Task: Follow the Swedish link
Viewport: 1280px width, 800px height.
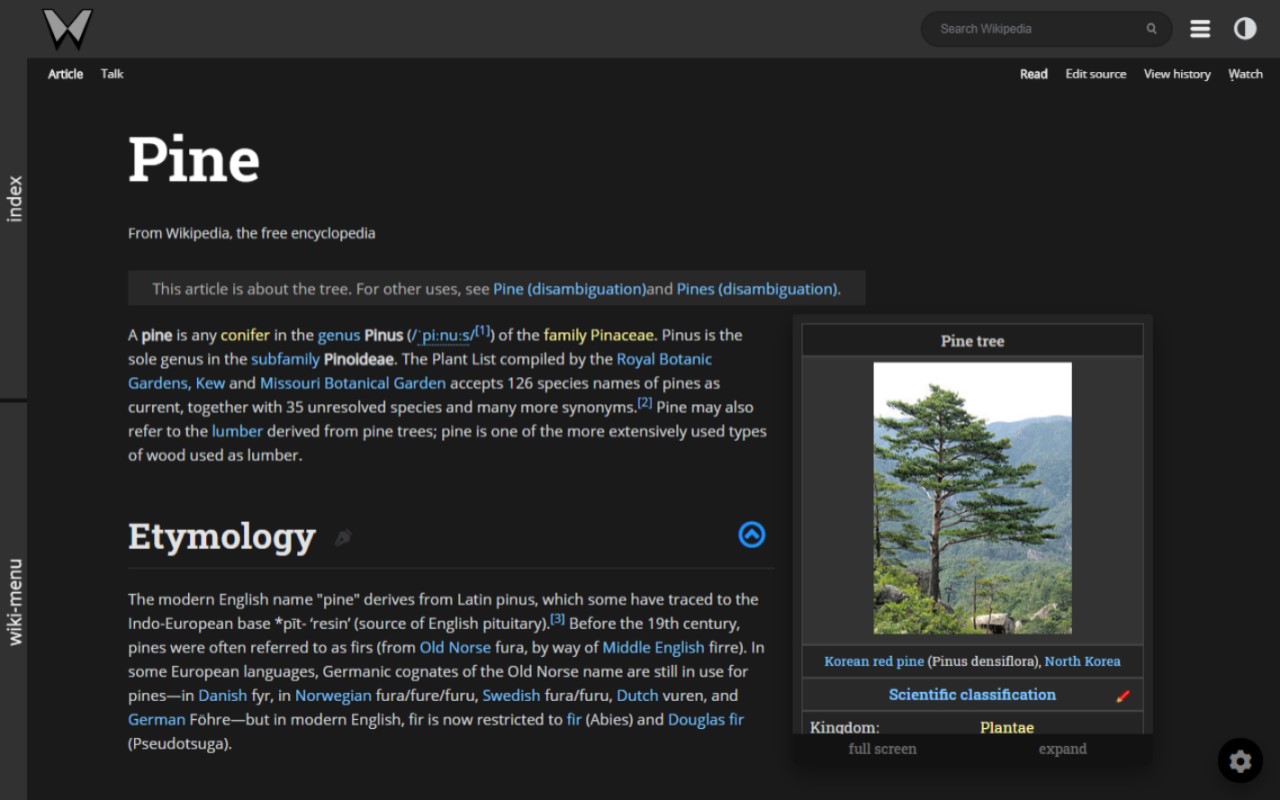Action: click(x=511, y=695)
